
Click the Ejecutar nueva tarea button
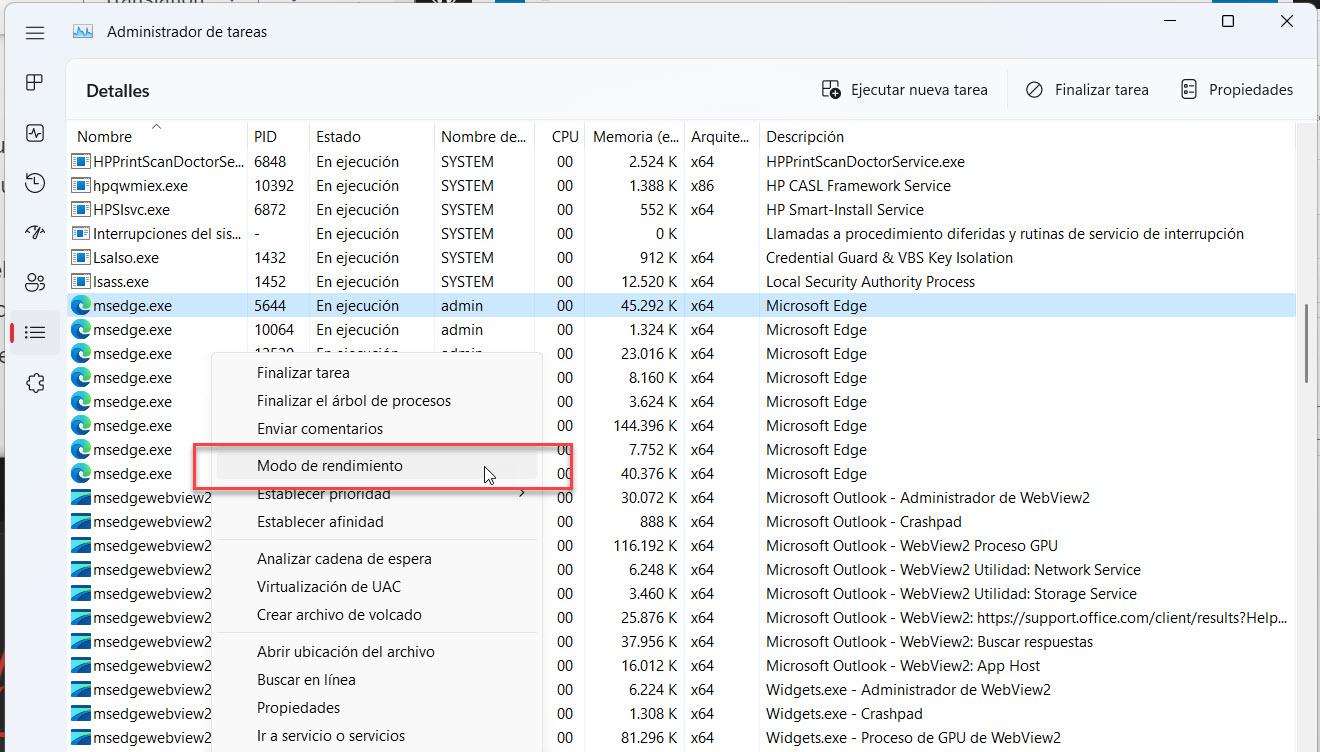coord(904,90)
